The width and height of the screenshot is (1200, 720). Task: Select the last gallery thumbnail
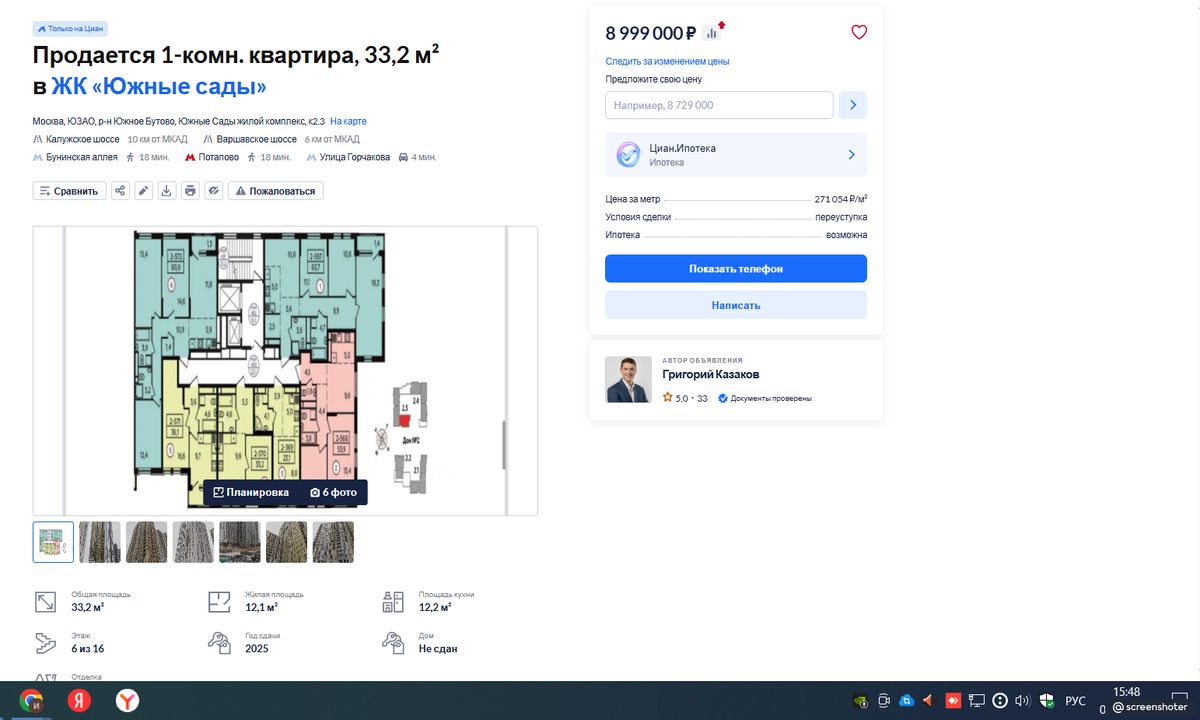(333, 542)
